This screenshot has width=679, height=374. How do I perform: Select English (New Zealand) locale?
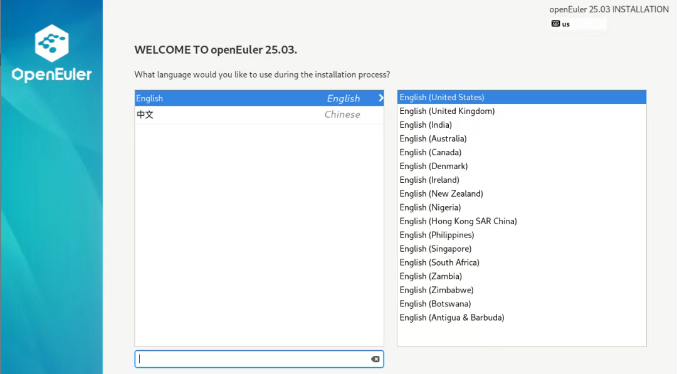coord(521,194)
